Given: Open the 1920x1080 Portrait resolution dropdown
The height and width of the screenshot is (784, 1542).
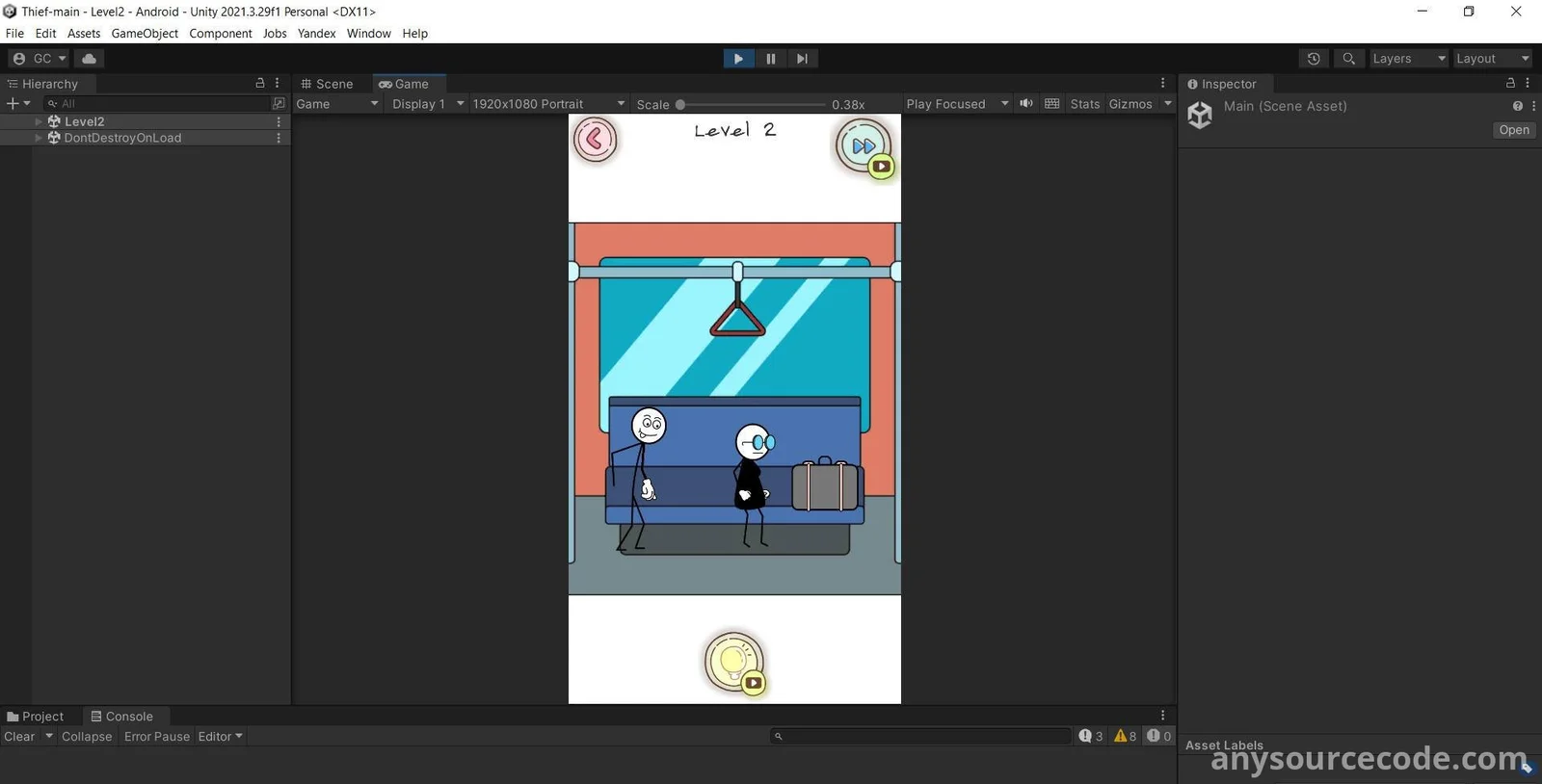Looking at the screenshot, I should [x=547, y=104].
